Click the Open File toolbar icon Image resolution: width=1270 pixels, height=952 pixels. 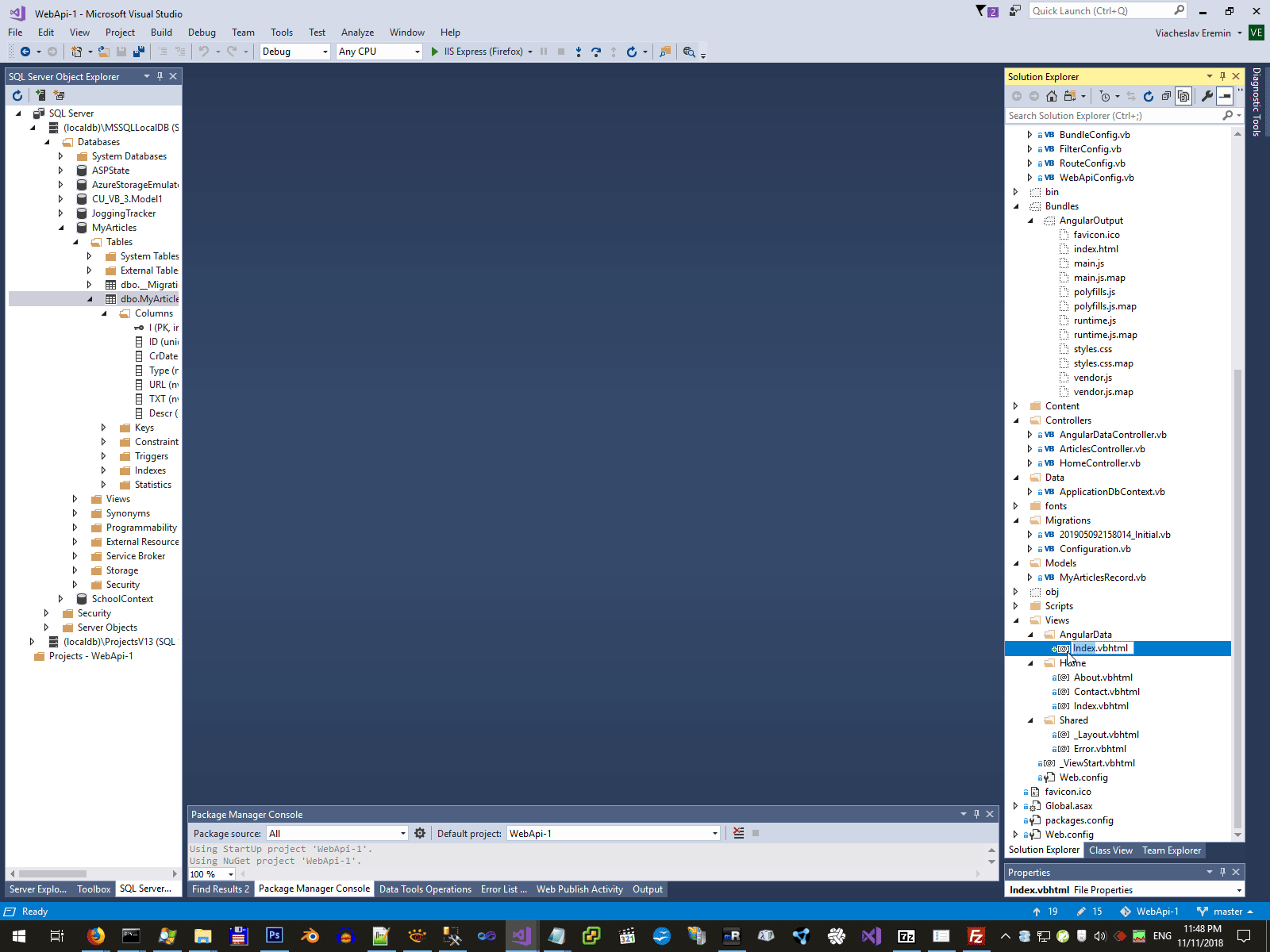click(x=103, y=52)
